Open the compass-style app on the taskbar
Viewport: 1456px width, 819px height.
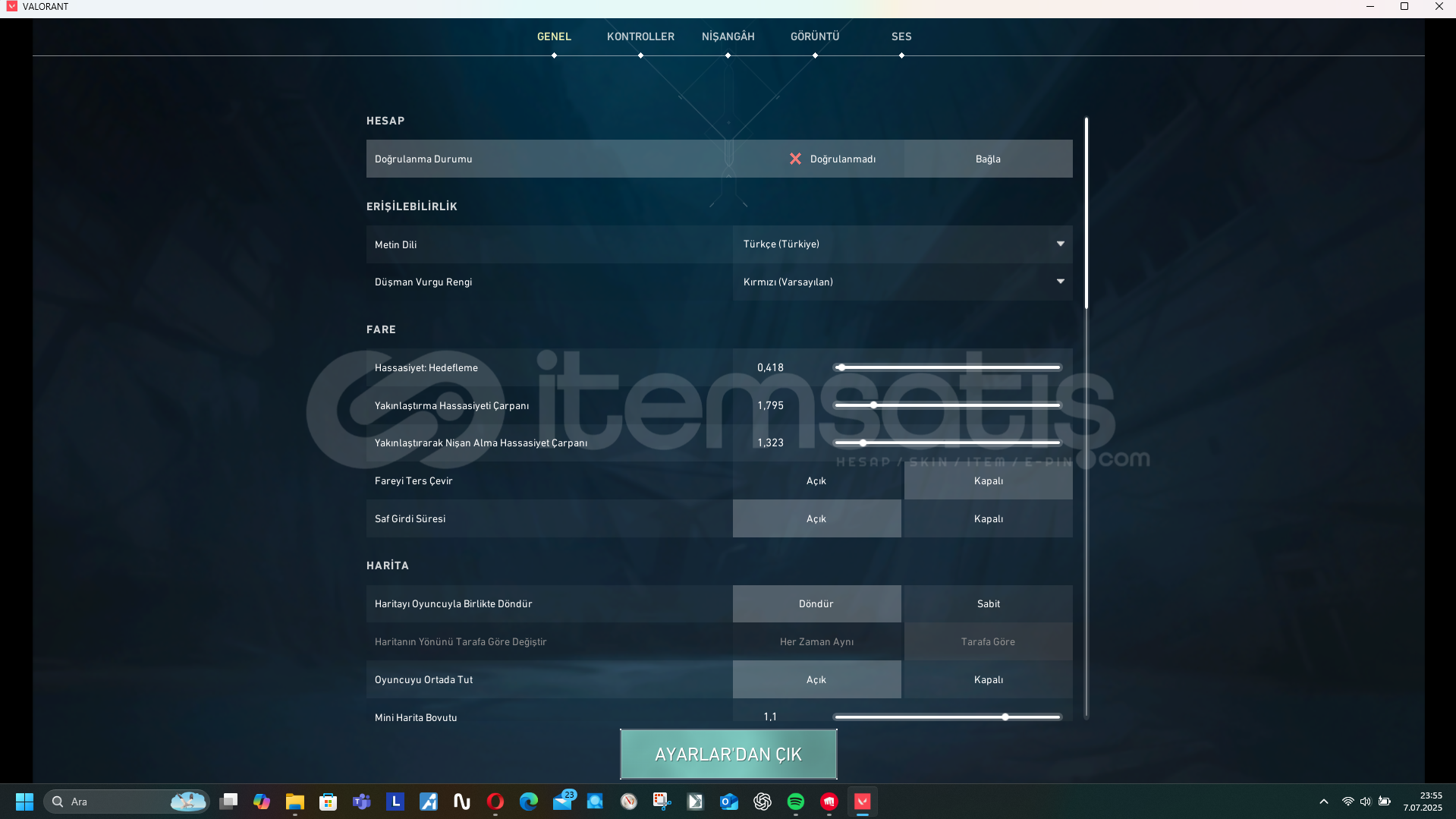pos(629,802)
